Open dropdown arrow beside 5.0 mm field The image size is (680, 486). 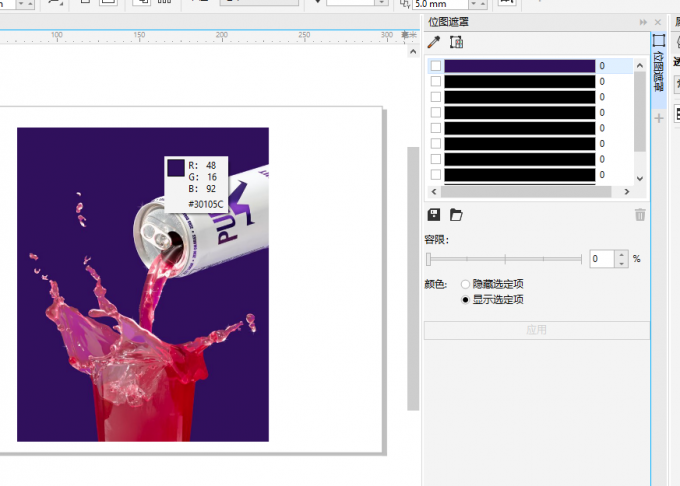[x=474, y=4]
